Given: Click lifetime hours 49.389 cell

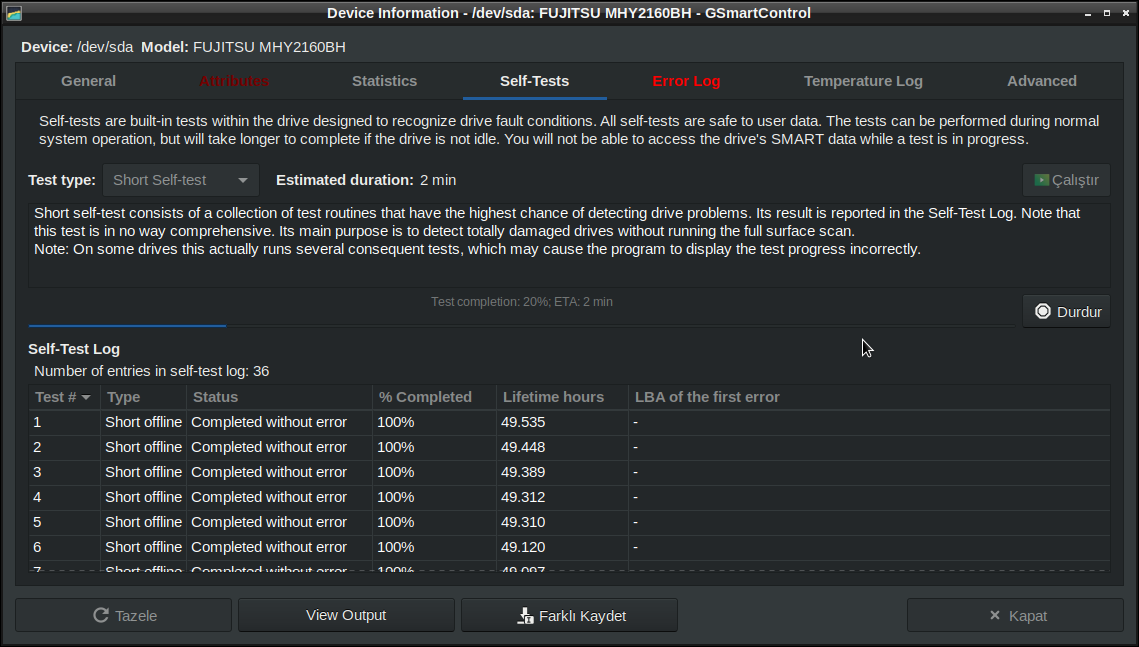Looking at the screenshot, I should coord(562,472).
